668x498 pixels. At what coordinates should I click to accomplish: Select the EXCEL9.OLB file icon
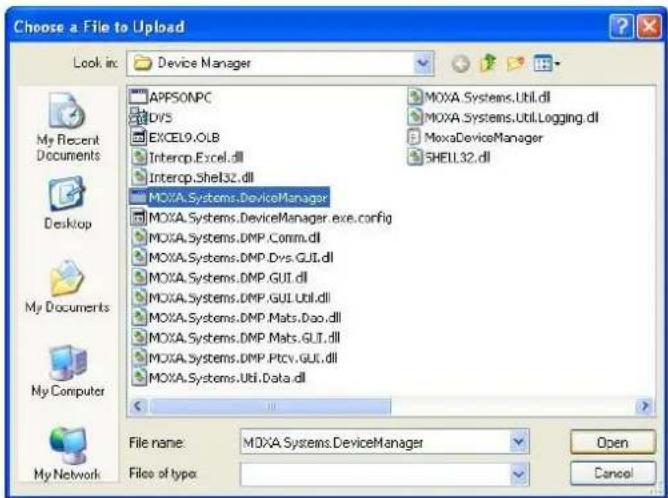(138, 137)
